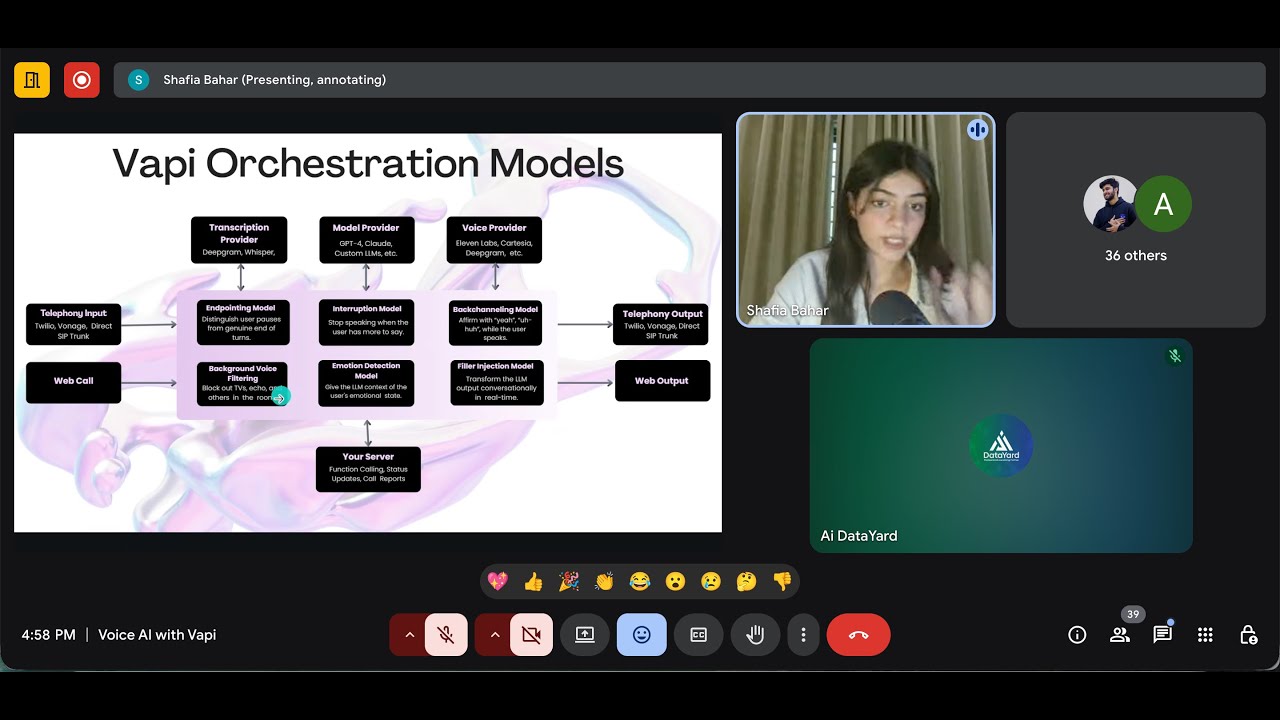Screen dimensions: 1280x720
Task: Open video settings chevron next to camera
Action: tap(494, 635)
